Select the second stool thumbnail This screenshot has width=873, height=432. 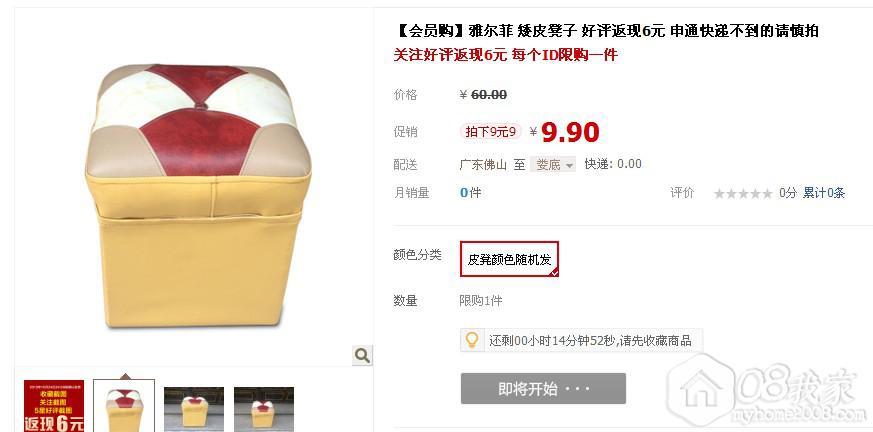tap(124, 406)
